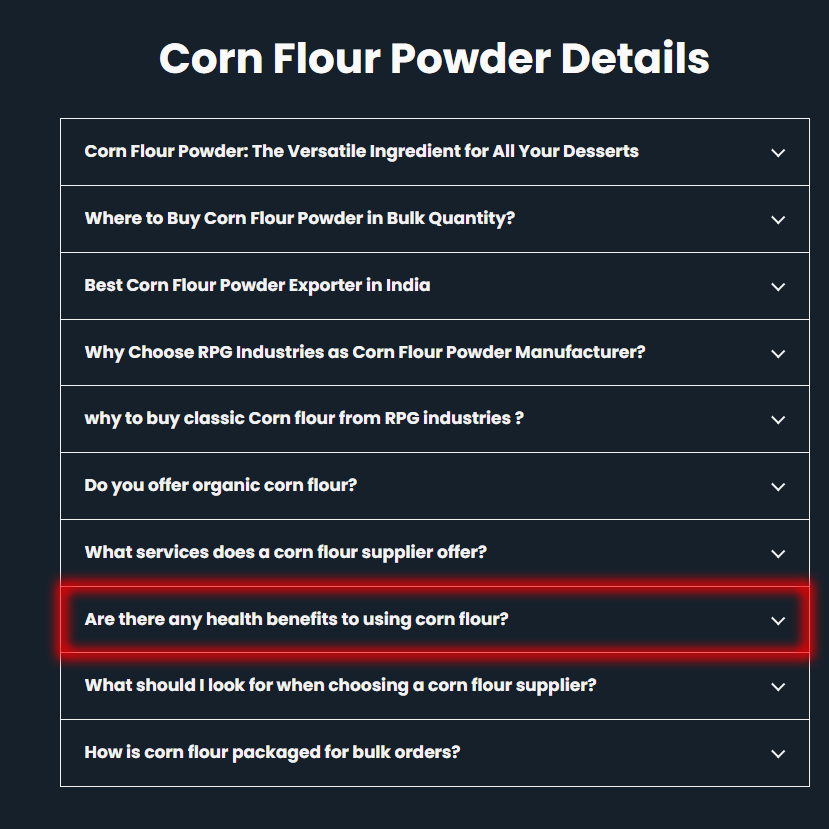Click chevron on 'Best Corn Flour Powder Exporter' row
The width and height of the screenshot is (829, 829).
(778, 287)
